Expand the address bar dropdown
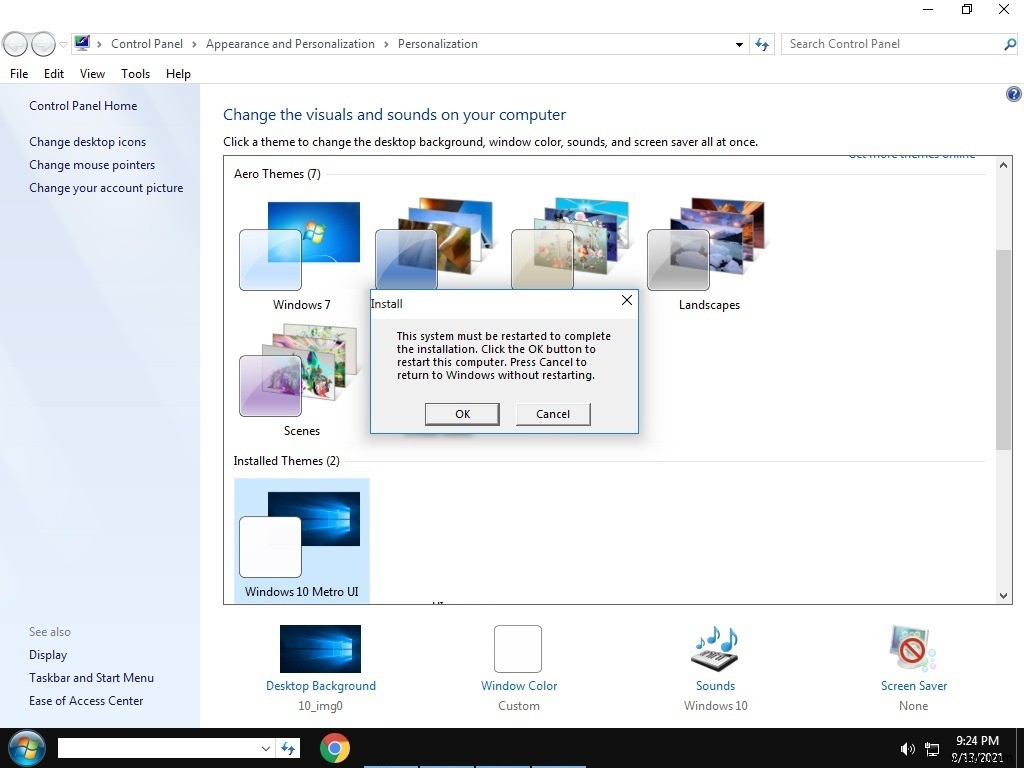Screen dimensions: 1024x768 [739, 44]
